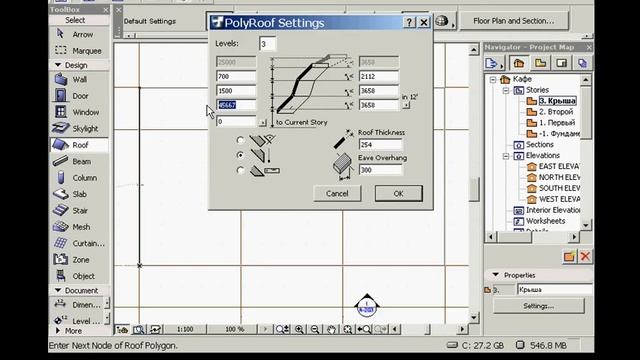Select the Level Dimension tool
The height and width of the screenshot is (360, 640).
click(x=77, y=320)
